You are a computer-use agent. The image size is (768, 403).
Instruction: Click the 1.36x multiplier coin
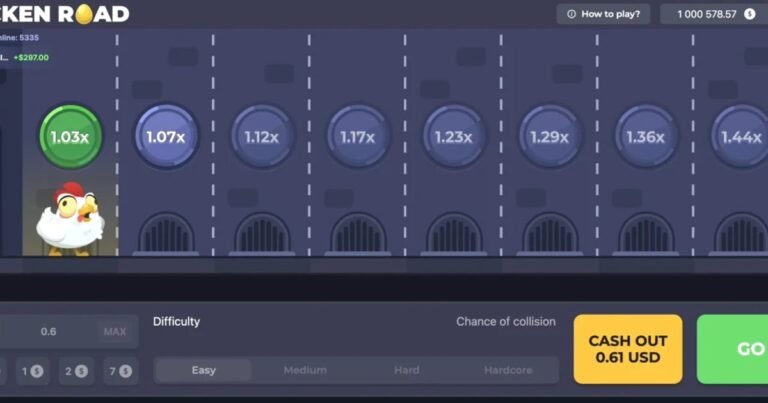(x=645, y=137)
